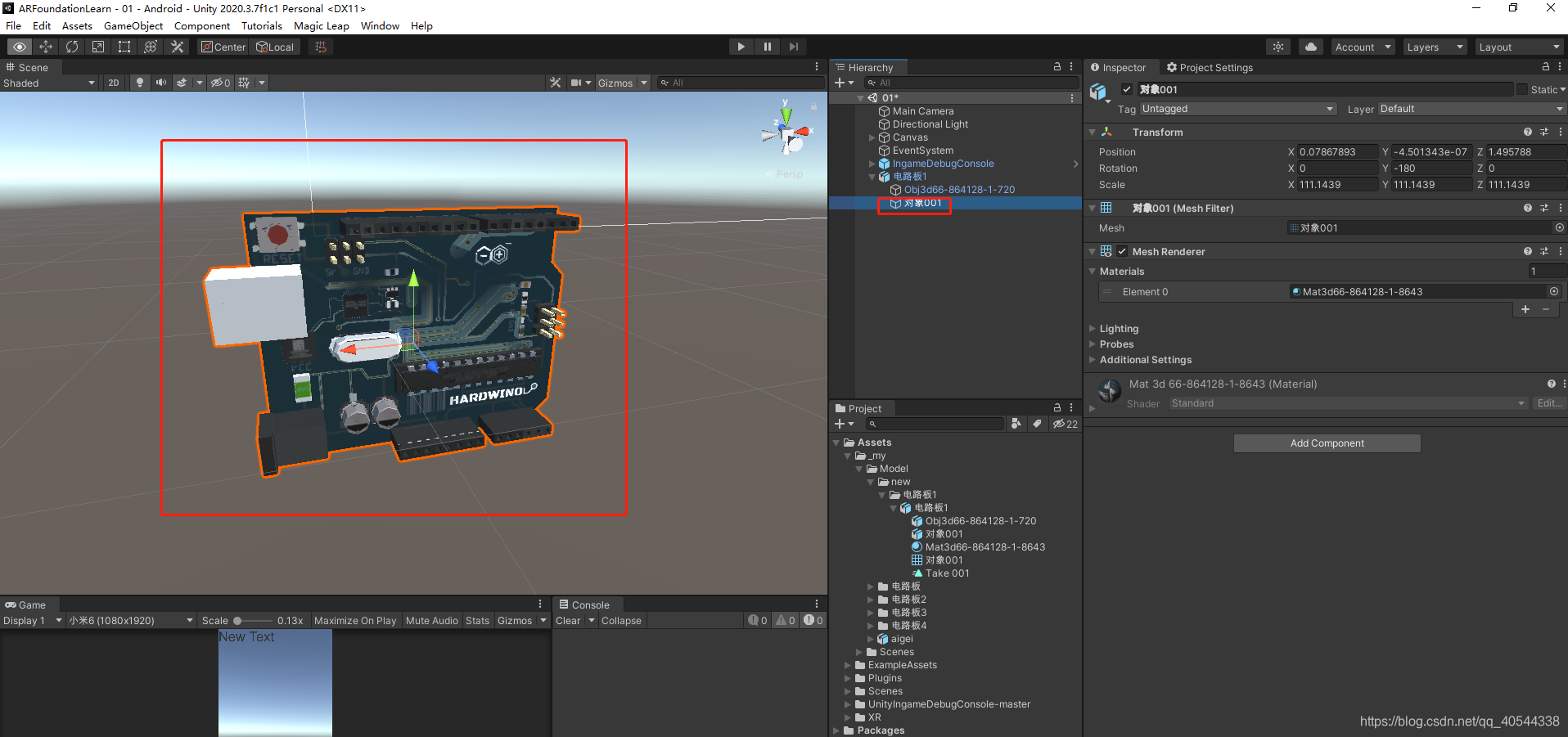Open the Window menu
This screenshot has height=737, width=1568.
tap(380, 25)
